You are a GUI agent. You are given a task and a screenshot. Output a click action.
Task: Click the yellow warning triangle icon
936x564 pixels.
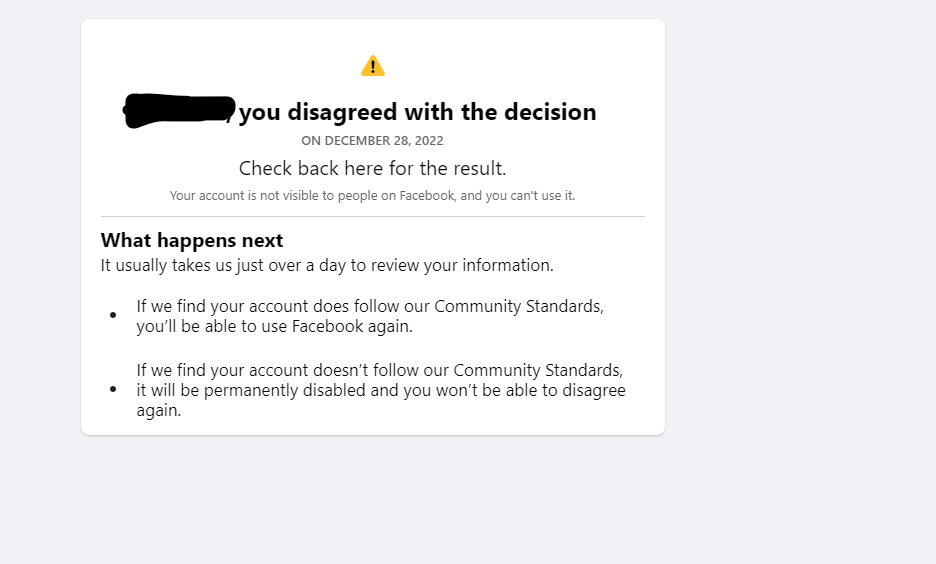coord(372,66)
